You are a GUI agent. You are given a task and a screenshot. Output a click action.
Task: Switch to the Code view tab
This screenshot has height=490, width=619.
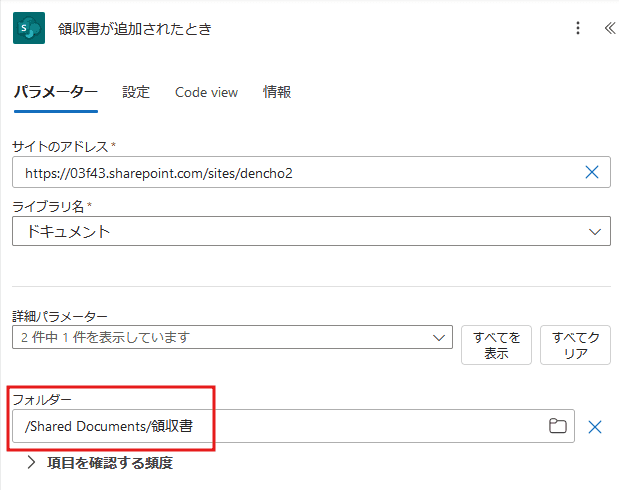coord(206,92)
